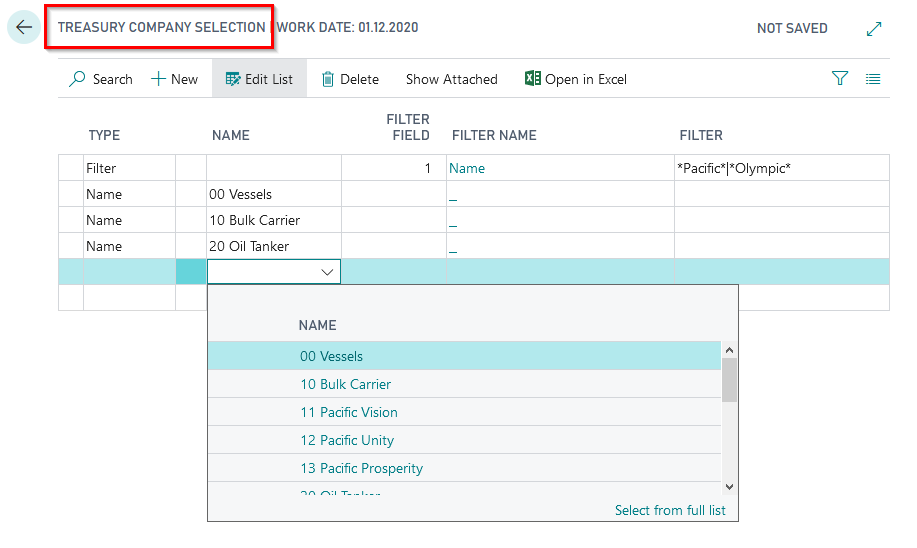The width and height of the screenshot is (917, 548).
Task: Click Show Attached in toolbar
Action: coord(451,79)
